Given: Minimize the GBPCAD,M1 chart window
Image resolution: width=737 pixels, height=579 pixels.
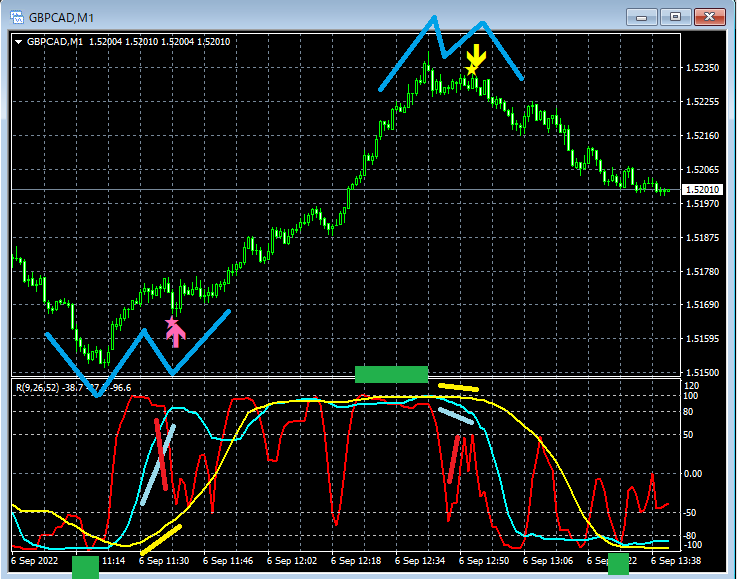Looking at the screenshot, I should (x=642, y=17).
